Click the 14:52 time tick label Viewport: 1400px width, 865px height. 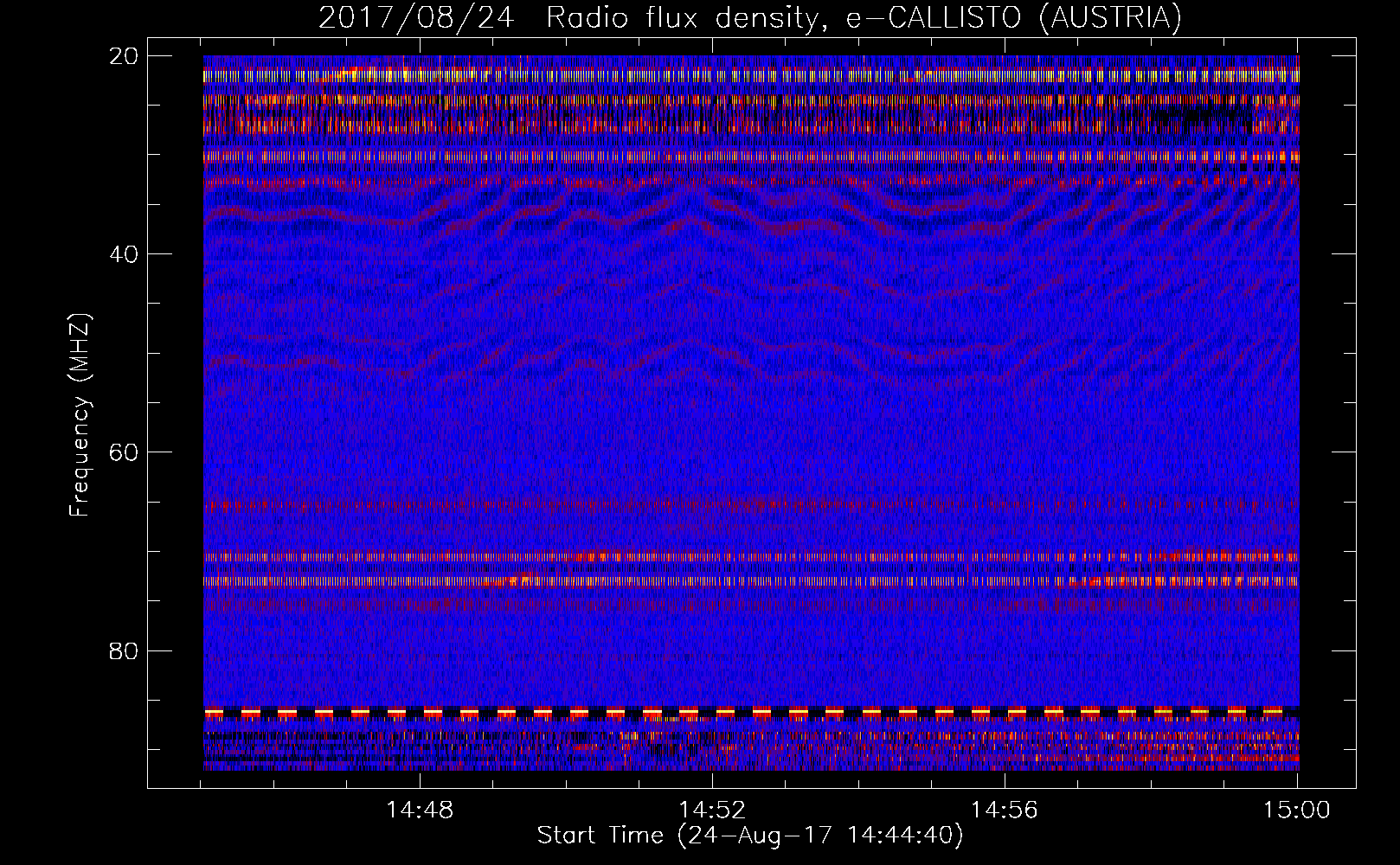point(712,810)
